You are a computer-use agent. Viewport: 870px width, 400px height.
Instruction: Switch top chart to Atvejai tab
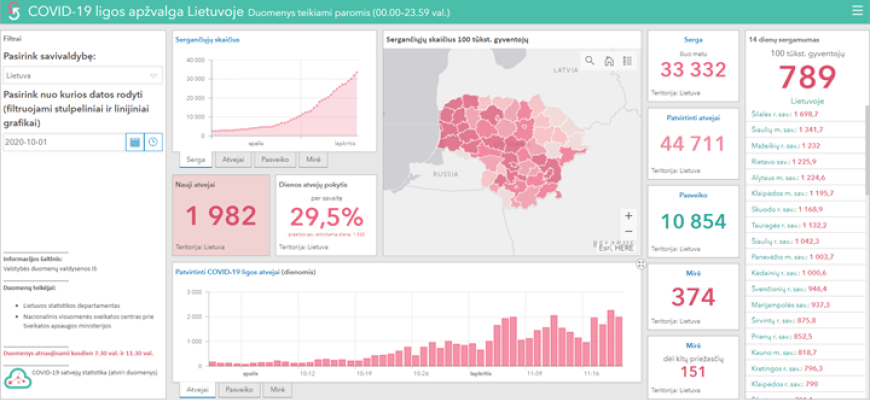(231, 159)
